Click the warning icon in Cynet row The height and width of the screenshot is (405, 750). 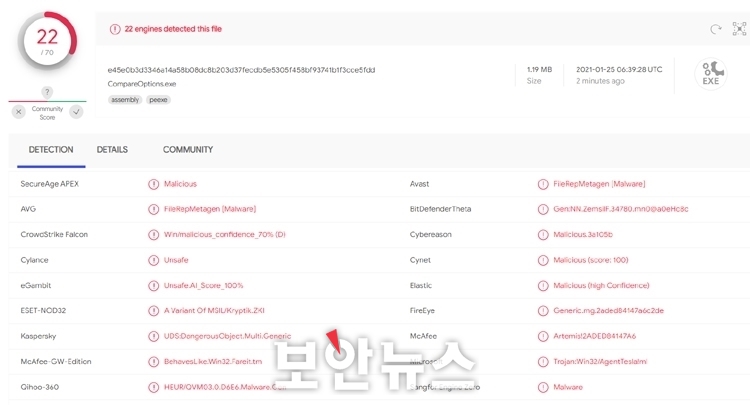(x=543, y=260)
